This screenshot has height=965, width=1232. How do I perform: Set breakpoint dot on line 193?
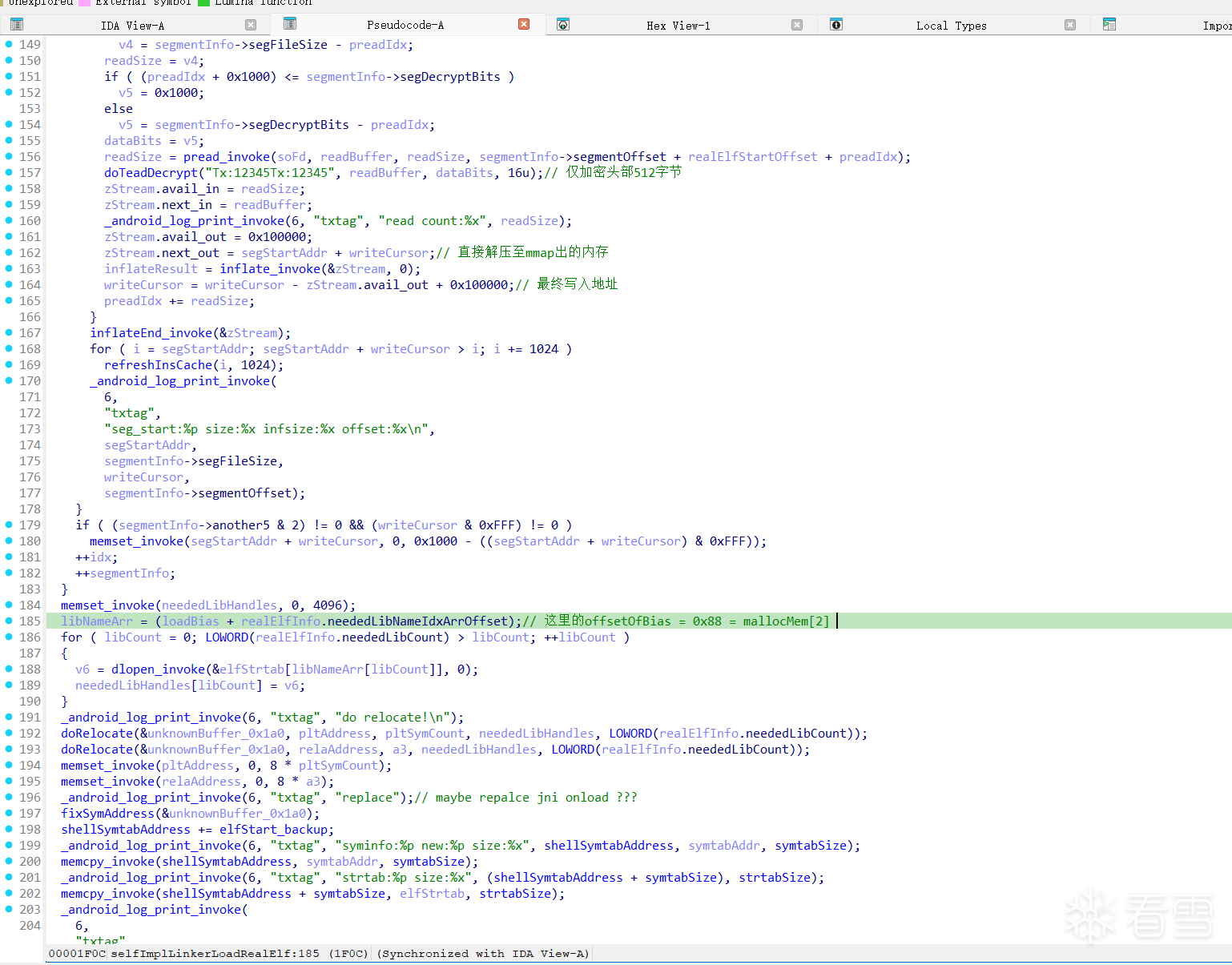click(9, 749)
